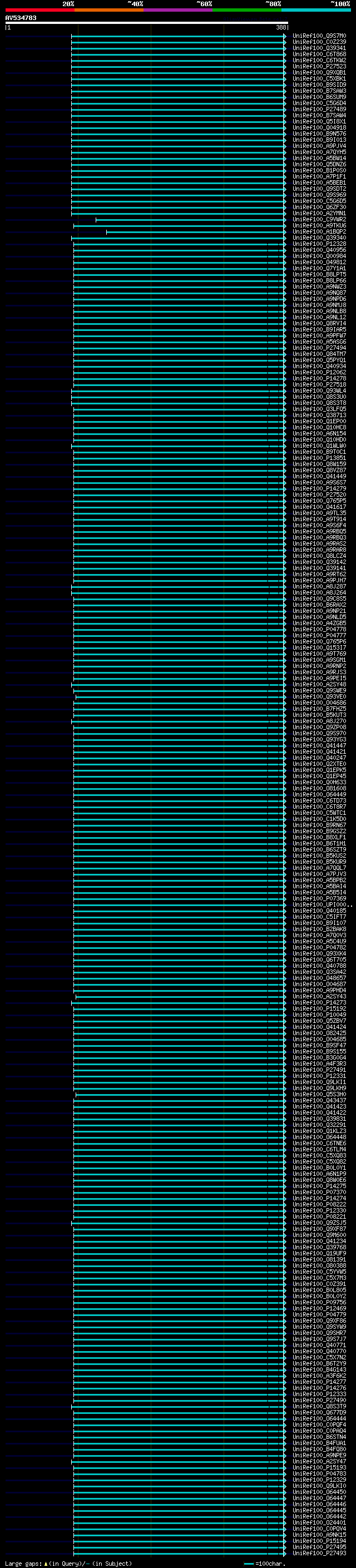Select hit label UniRef100_A8J270

coord(319,721)
